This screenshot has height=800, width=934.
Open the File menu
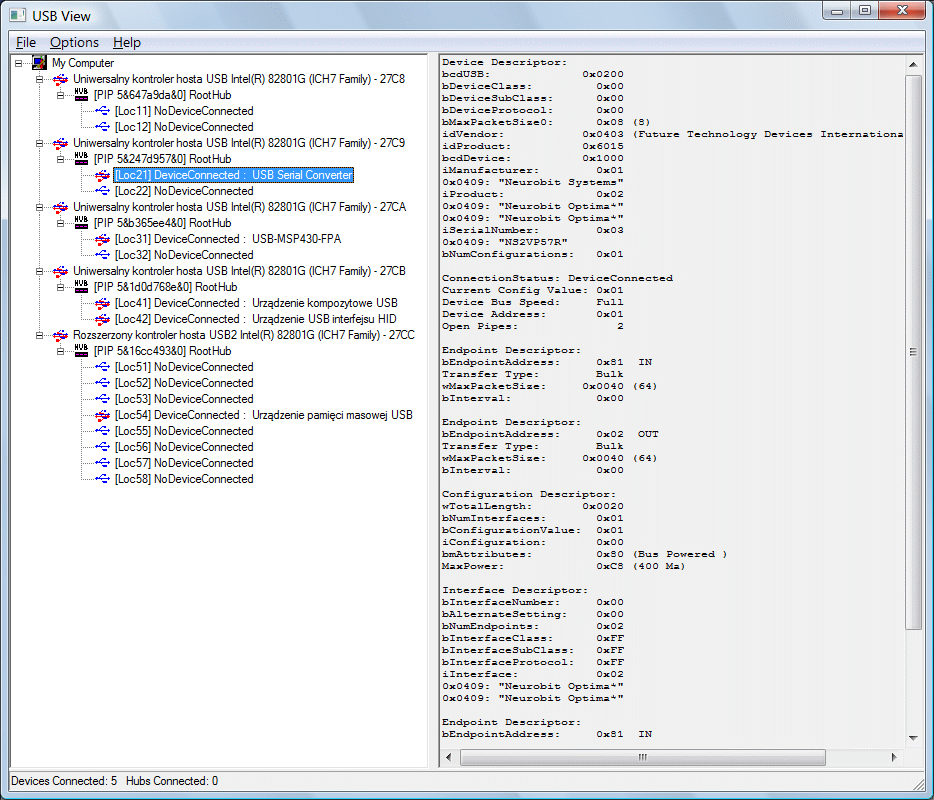(26, 42)
